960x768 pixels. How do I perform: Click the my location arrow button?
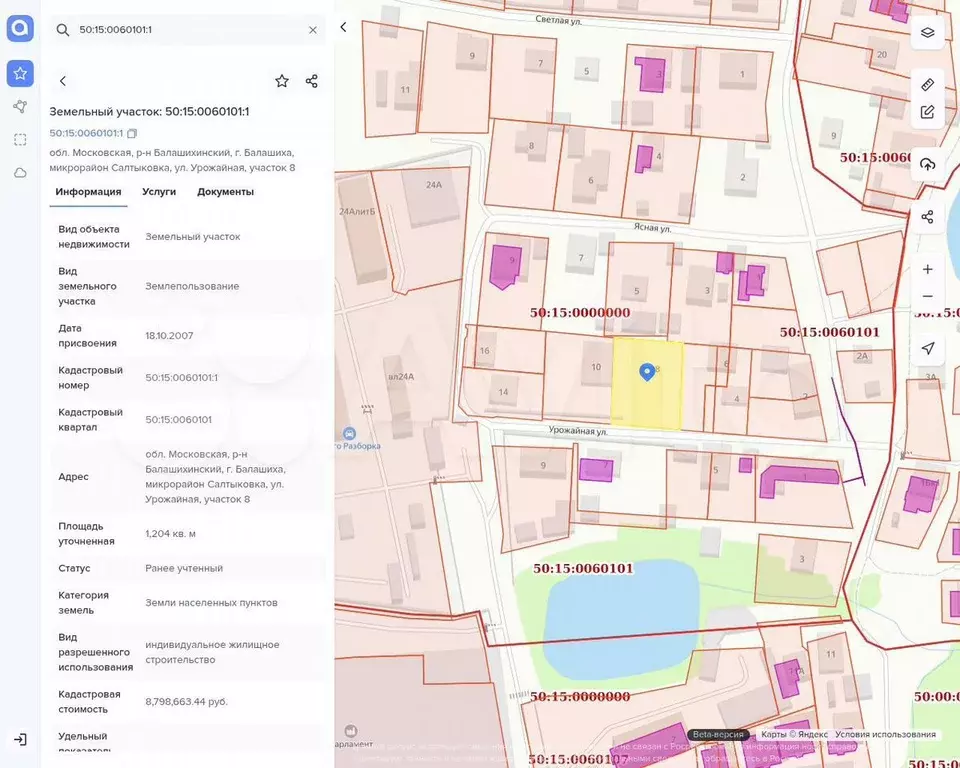928,348
